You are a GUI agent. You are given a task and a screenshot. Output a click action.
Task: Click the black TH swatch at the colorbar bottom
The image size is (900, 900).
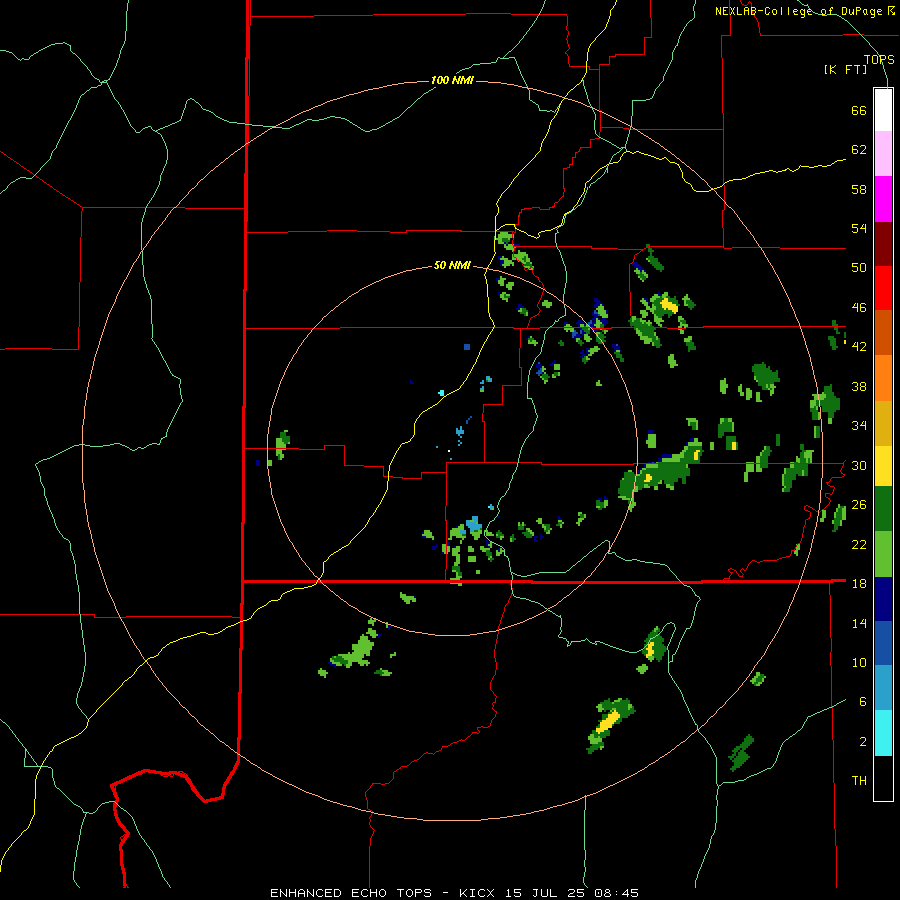tap(883, 778)
